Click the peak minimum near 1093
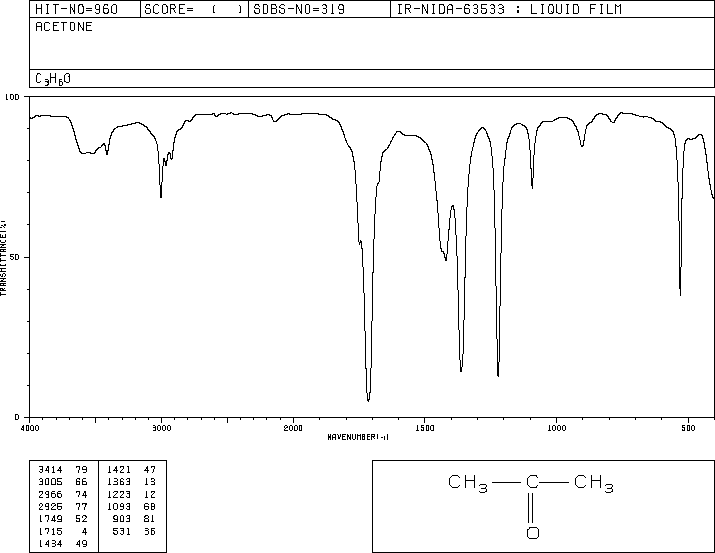This screenshot has height=553, width=715. click(x=532, y=187)
